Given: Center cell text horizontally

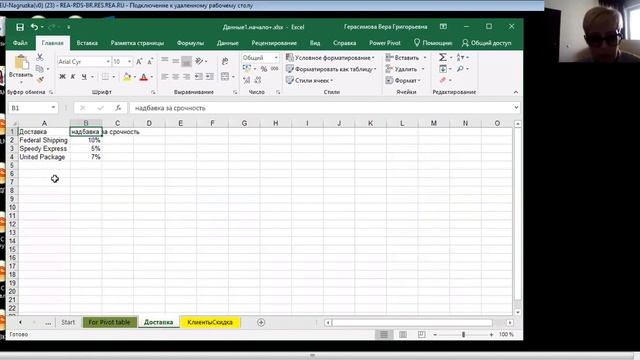Looking at the screenshot, I should click(176, 77).
